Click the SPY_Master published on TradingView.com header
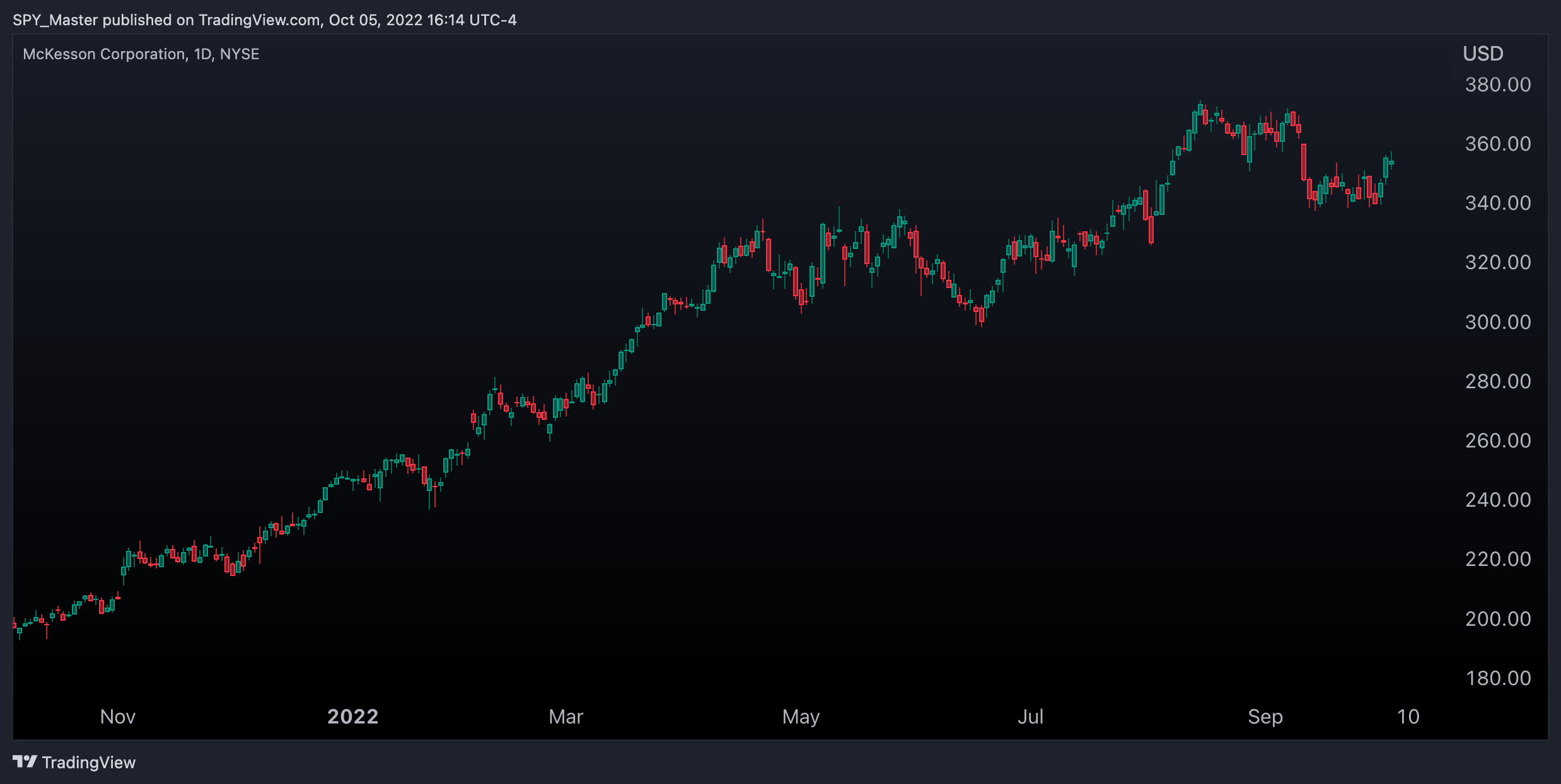Image resolution: width=1561 pixels, height=784 pixels. pyautogui.click(x=265, y=20)
